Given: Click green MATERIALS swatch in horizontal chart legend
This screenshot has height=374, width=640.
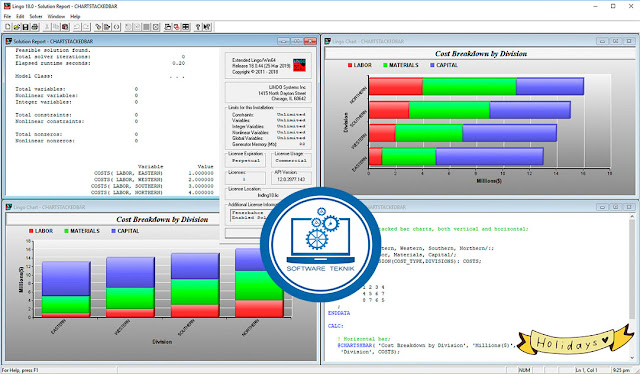Looking at the screenshot, I should pos(385,65).
